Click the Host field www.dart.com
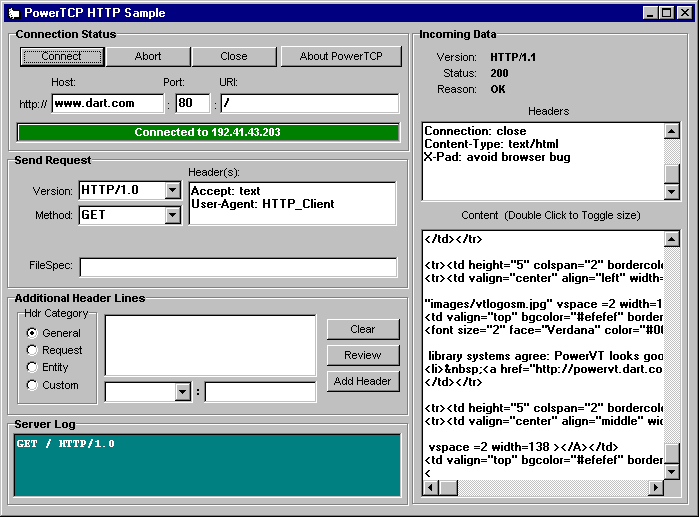Image resolution: width=699 pixels, height=517 pixels. (107, 103)
